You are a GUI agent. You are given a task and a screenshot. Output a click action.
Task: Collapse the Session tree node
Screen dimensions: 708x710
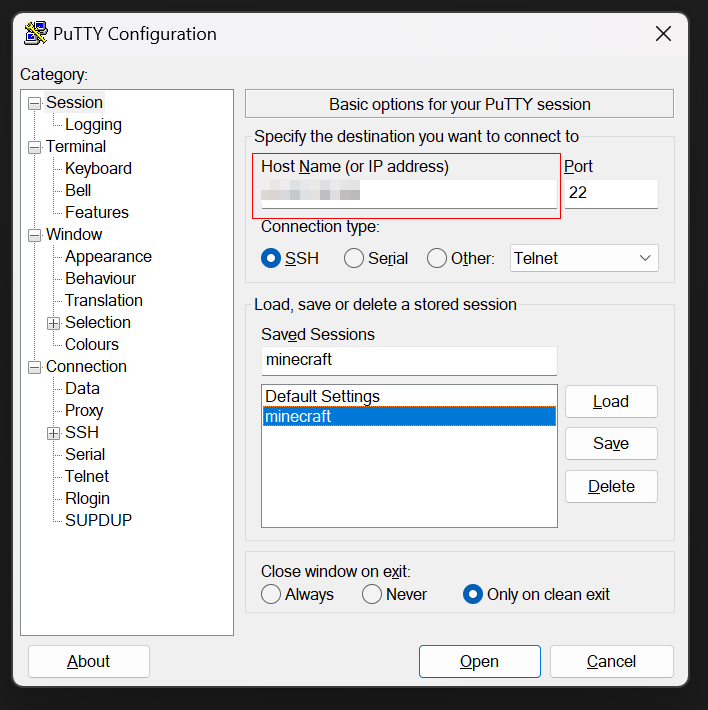tap(35, 103)
